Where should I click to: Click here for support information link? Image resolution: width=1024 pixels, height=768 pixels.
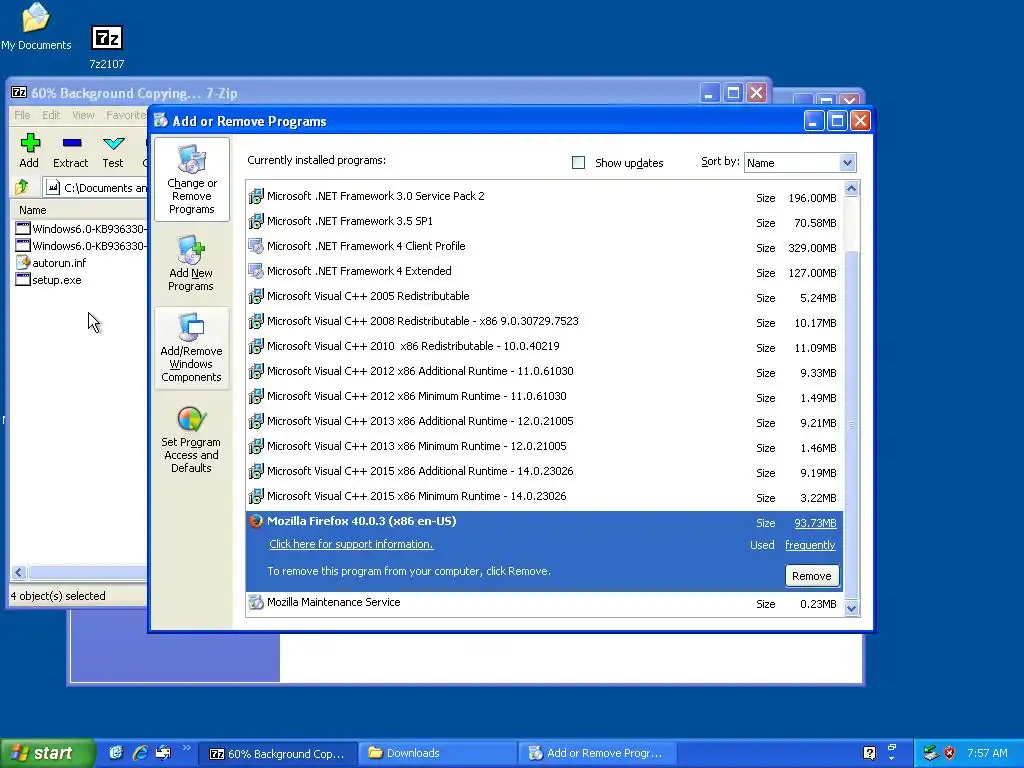351,544
